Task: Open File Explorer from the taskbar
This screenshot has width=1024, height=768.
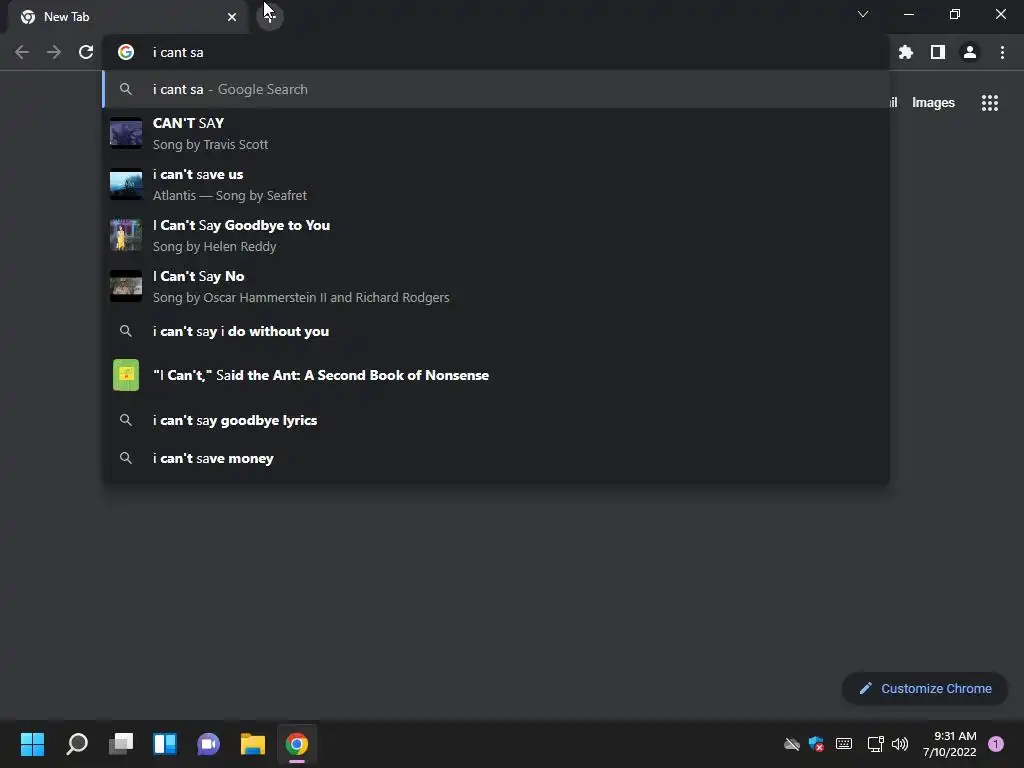Action: click(x=253, y=744)
